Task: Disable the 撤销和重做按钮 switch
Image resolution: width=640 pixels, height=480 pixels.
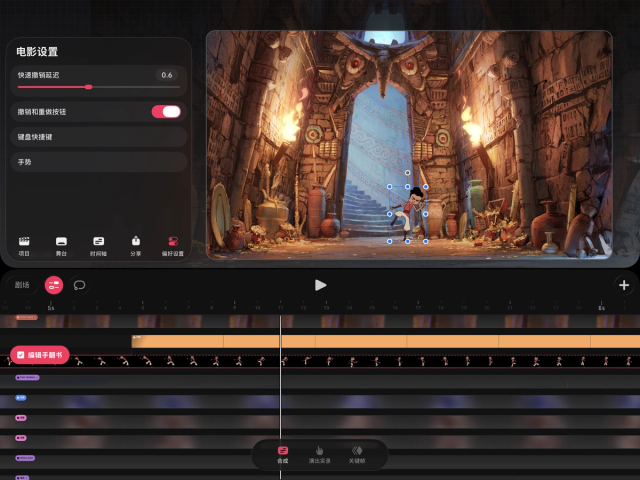Action: pyautogui.click(x=166, y=112)
